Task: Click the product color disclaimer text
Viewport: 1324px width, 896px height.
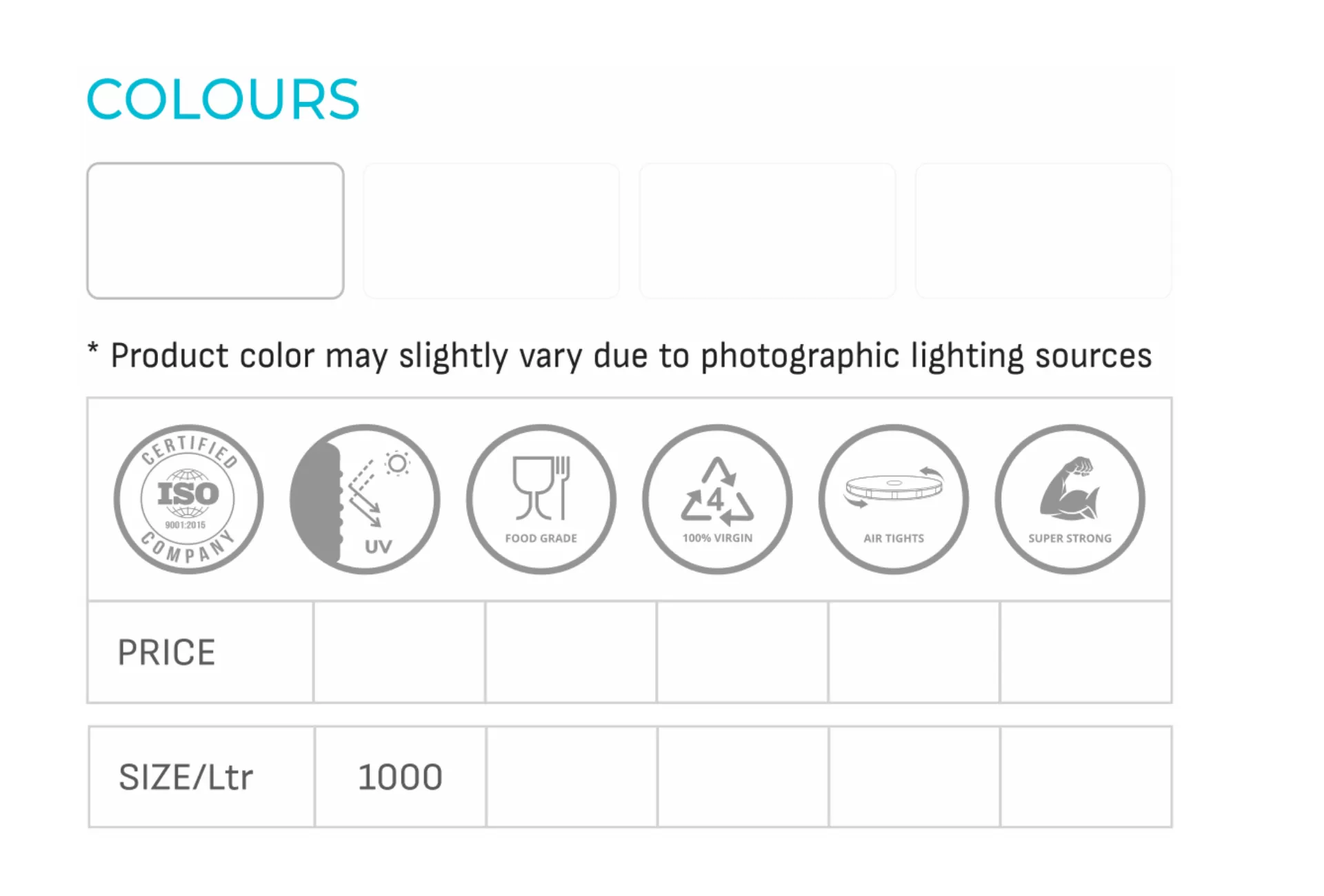Action: tap(630, 356)
